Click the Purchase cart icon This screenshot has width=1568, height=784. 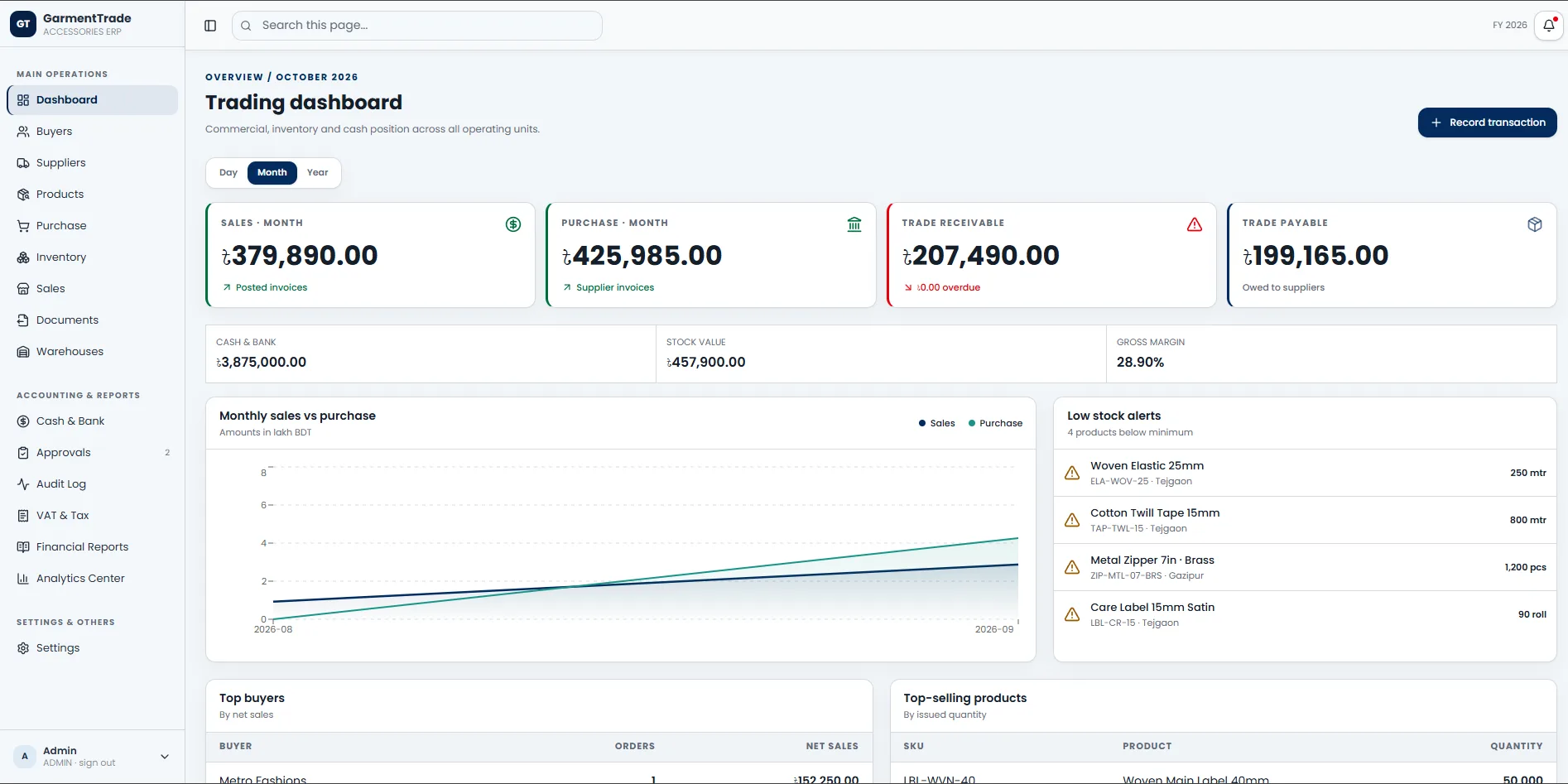point(23,226)
